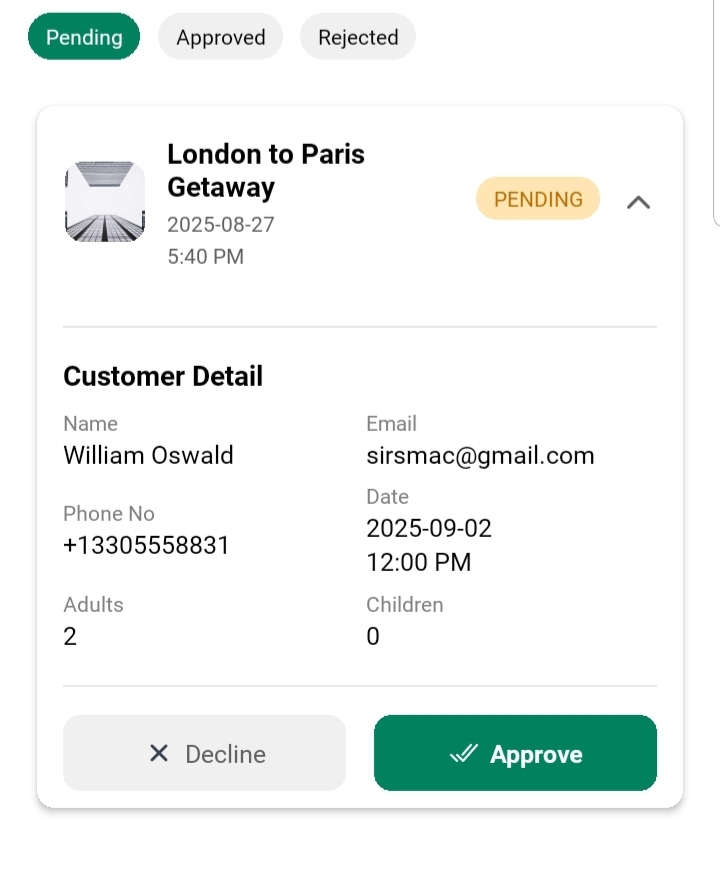Click the email sirsmac@gmail.com
This screenshot has height=877, width=720.
pos(480,456)
